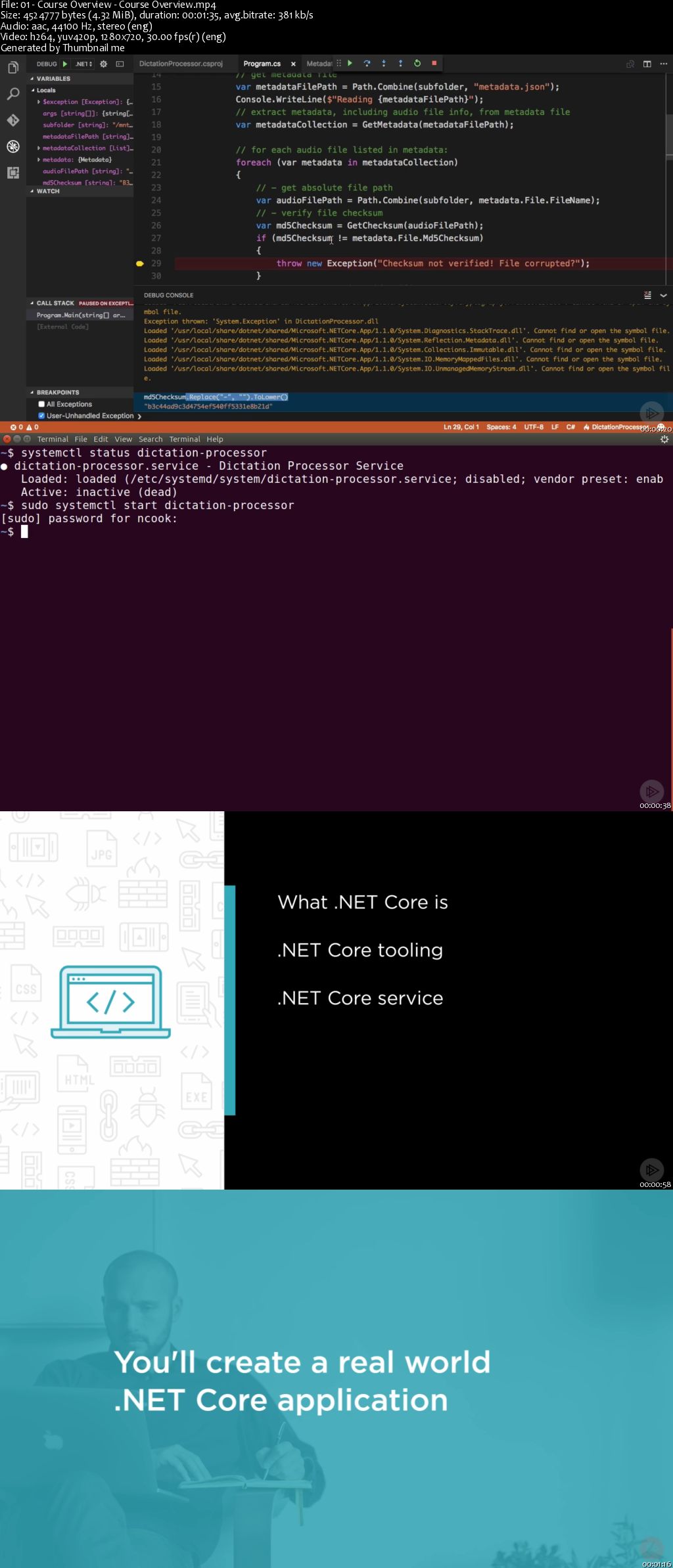Open errors and warnings count in status bar
This screenshot has width=673, height=1568.
(x=24, y=427)
